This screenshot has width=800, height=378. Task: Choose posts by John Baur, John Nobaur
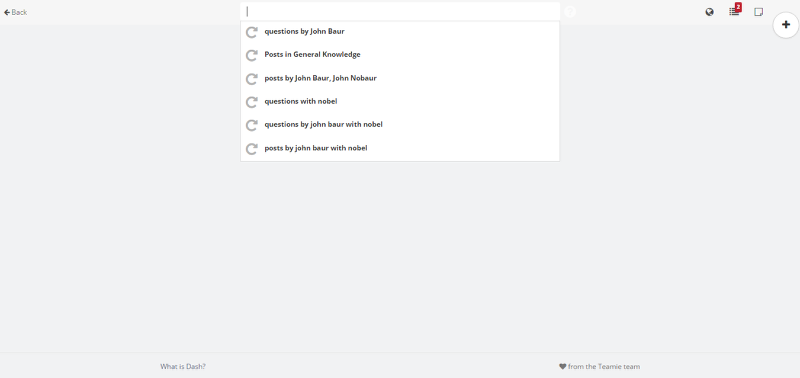[400, 78]
